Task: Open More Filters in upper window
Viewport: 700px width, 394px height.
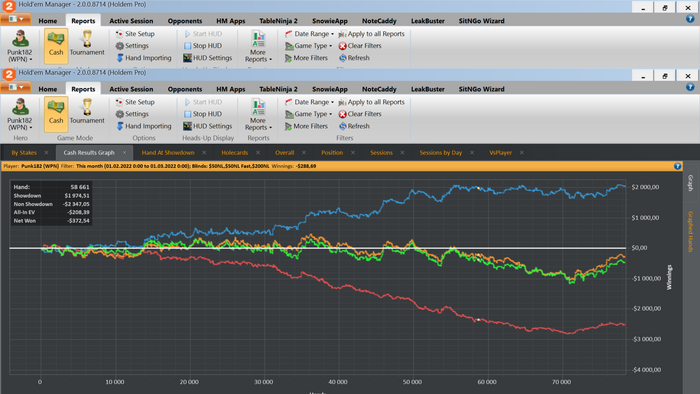Action: coord(306,58)
